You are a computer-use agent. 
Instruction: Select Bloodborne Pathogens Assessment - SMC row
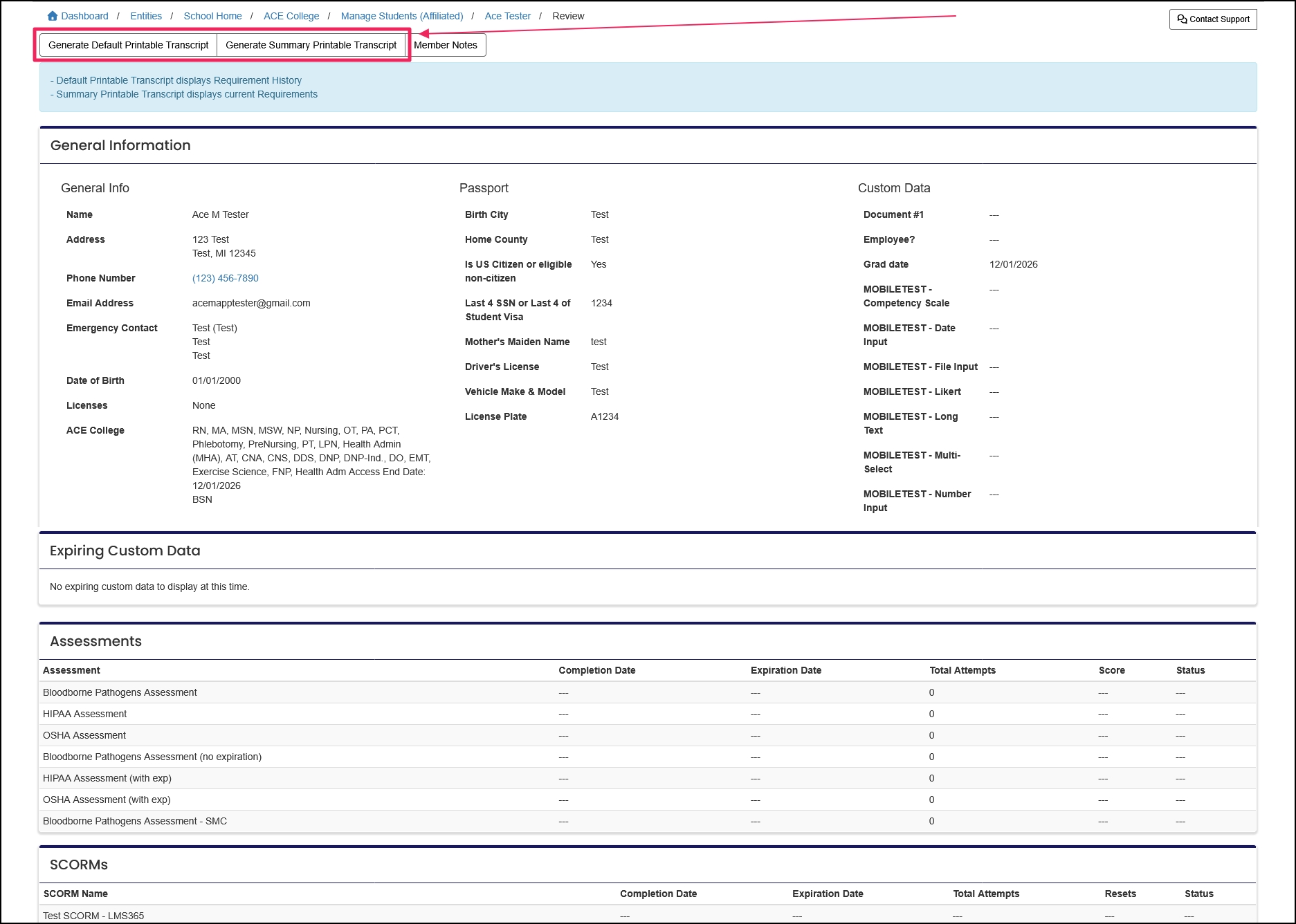point(648,821)
